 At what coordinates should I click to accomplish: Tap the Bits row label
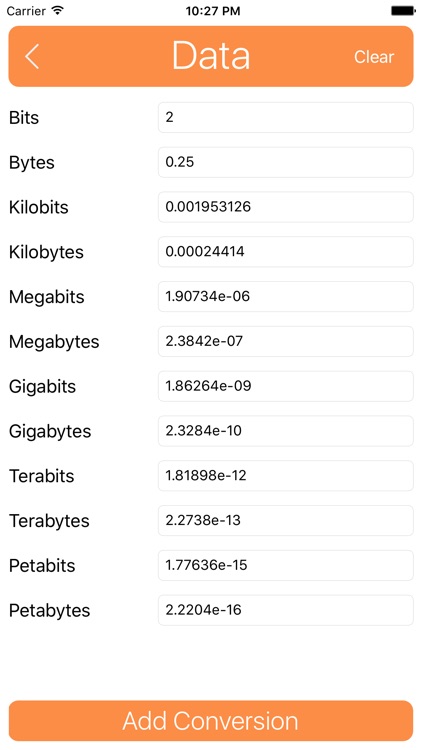tap(24, 118)
